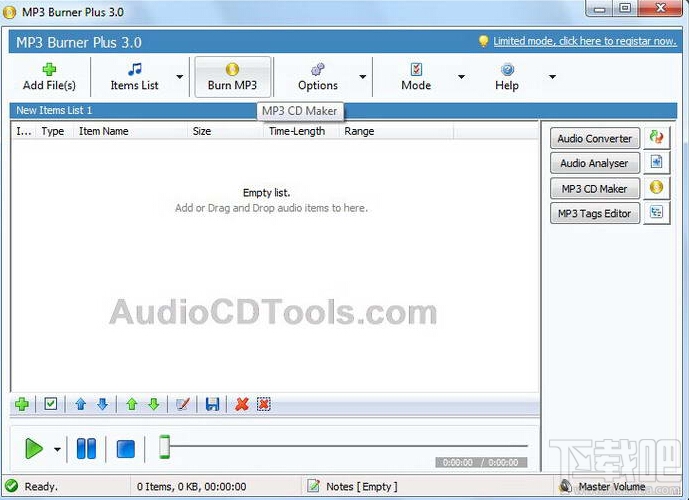
Task: Open the Audio Converter tool
Action: tap(595, 138)
